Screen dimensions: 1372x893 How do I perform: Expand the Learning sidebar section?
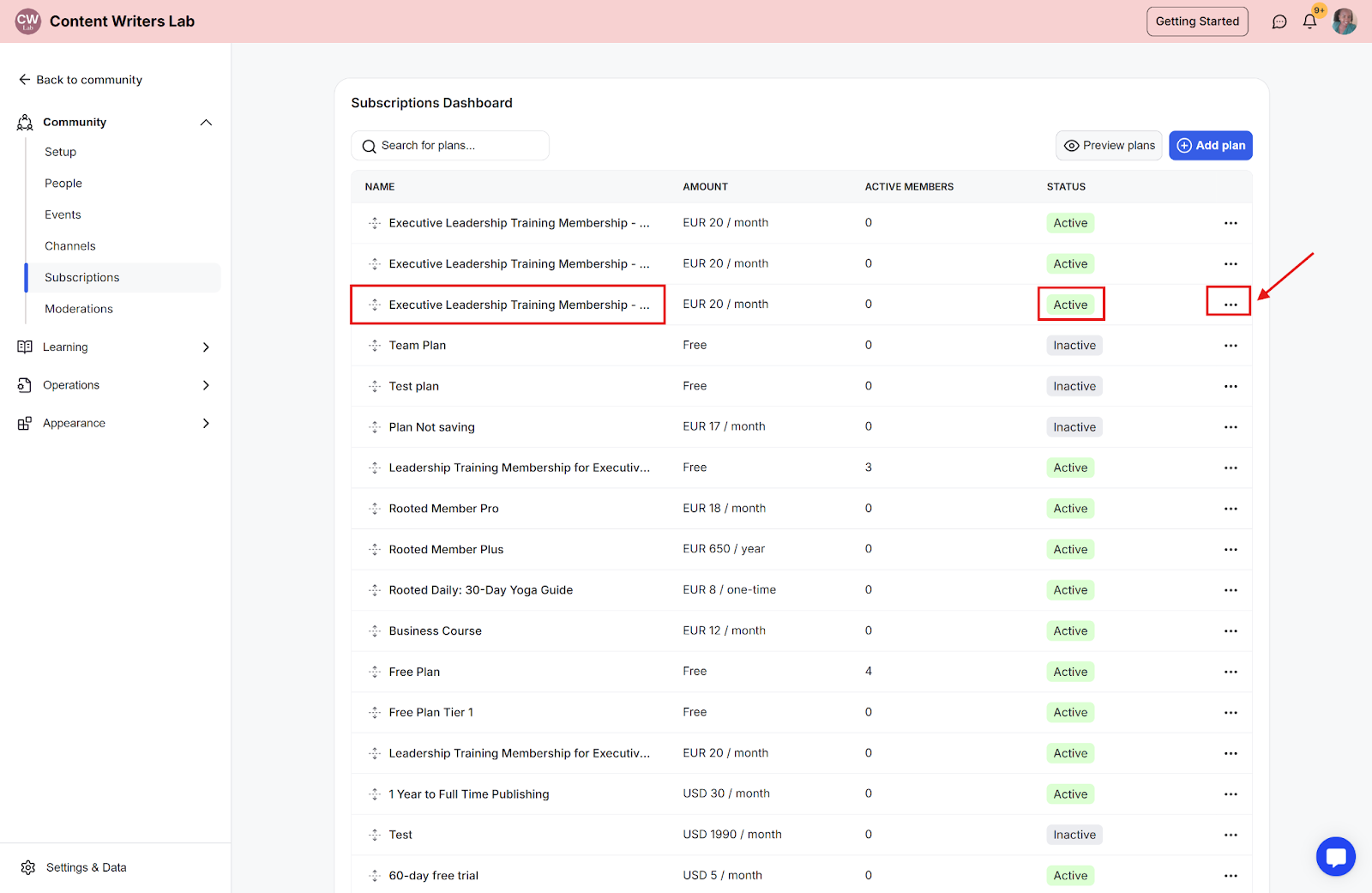tap(206, 347)
